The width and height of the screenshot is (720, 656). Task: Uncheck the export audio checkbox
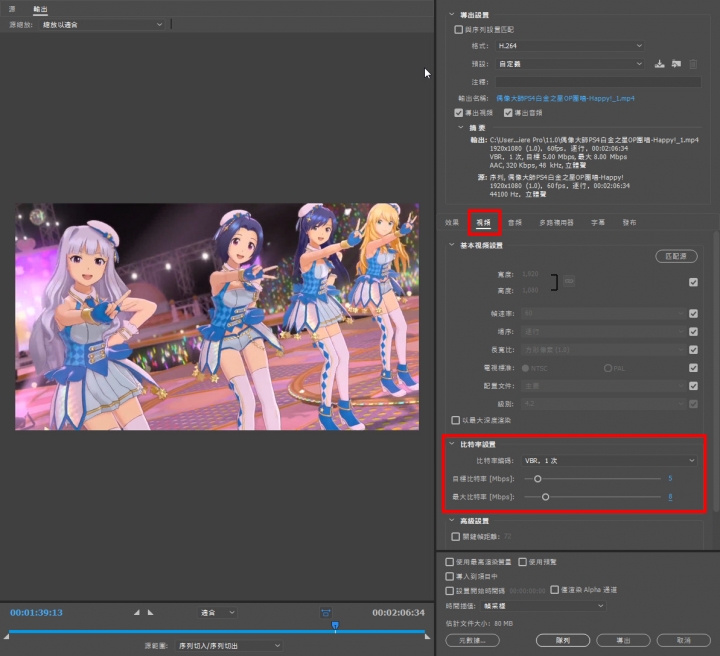tap(508, 112)
